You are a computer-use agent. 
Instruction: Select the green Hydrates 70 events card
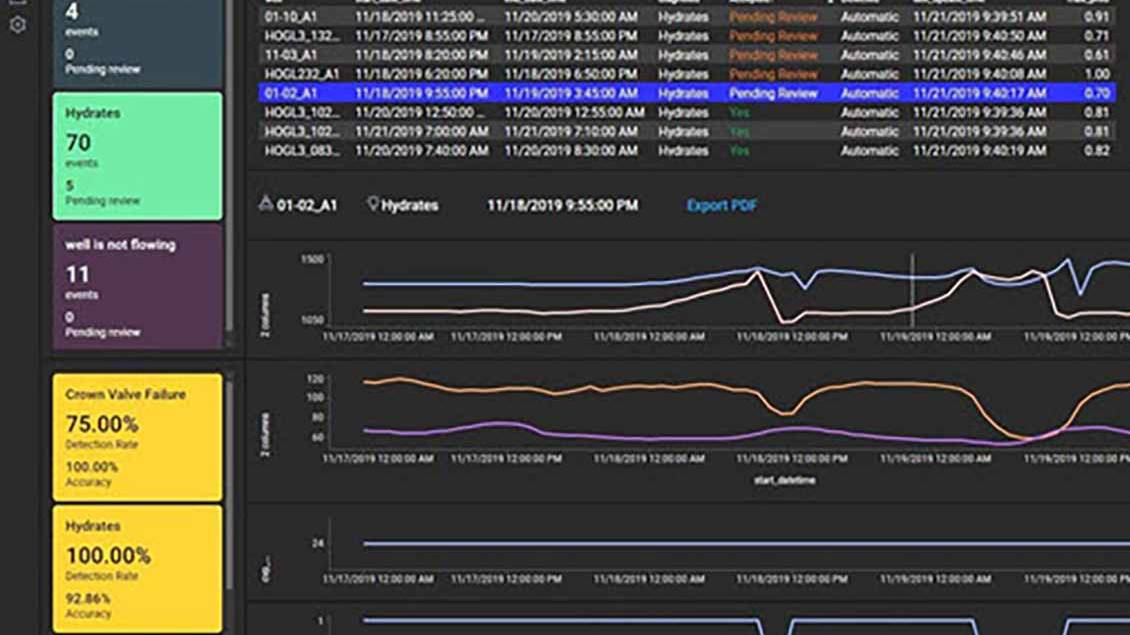click(x=137, y=156)
